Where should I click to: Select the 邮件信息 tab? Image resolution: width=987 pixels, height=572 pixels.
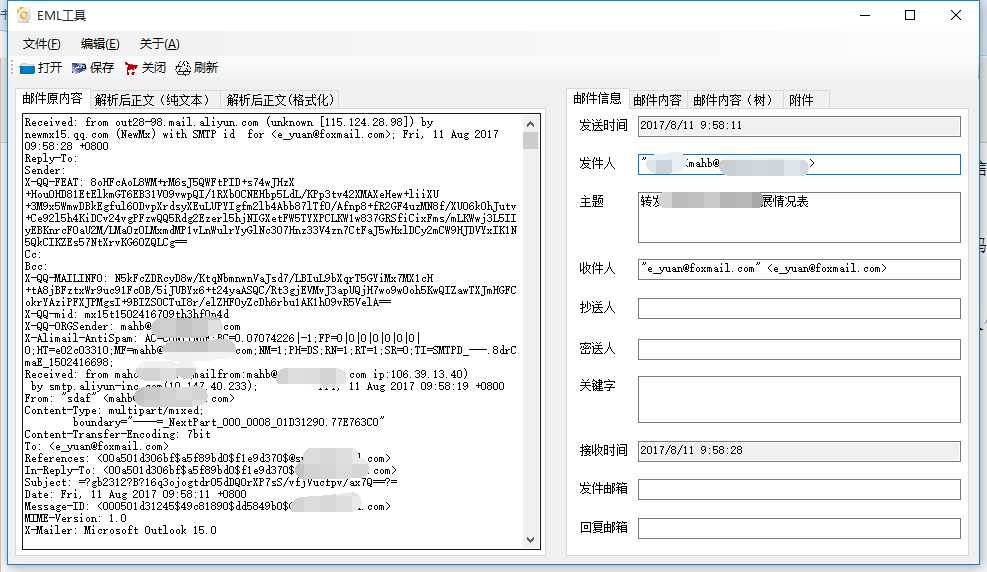tap(597, 99)
